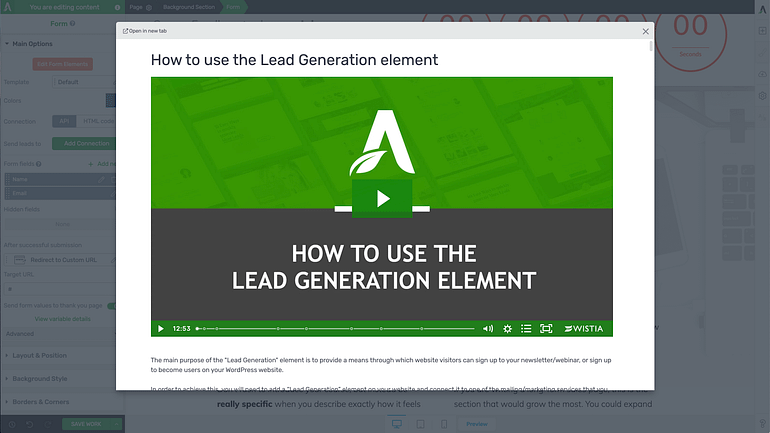The height and width of the screenshot is (433, 770).
Task: Undo the last change
Action: (30, 424)
